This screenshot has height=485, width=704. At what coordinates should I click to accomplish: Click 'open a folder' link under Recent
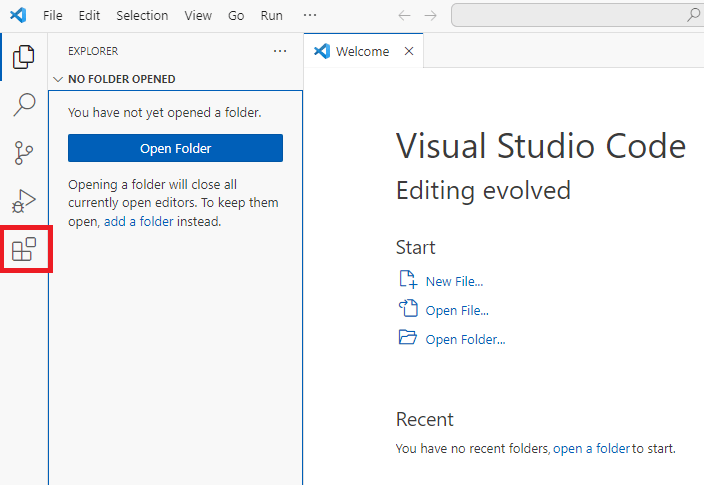pos(591,448)
